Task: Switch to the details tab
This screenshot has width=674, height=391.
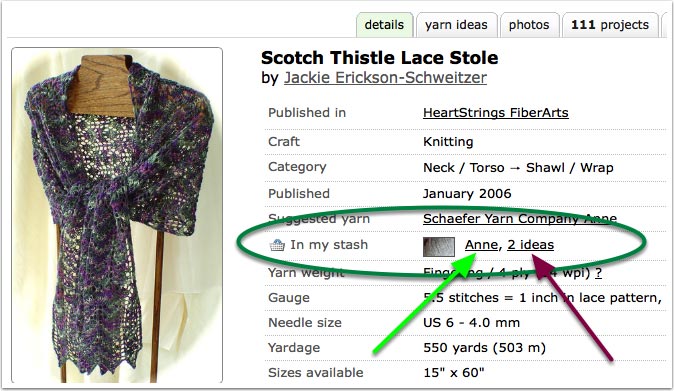Action: pos(384,25)
